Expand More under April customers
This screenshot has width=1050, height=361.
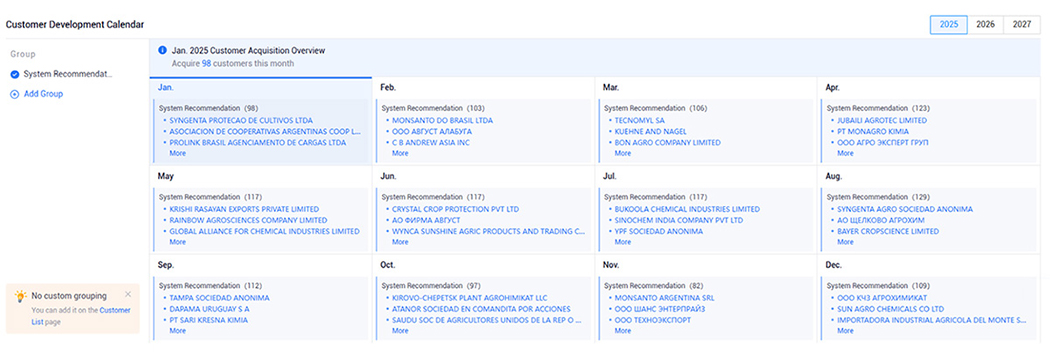[845, 153]
